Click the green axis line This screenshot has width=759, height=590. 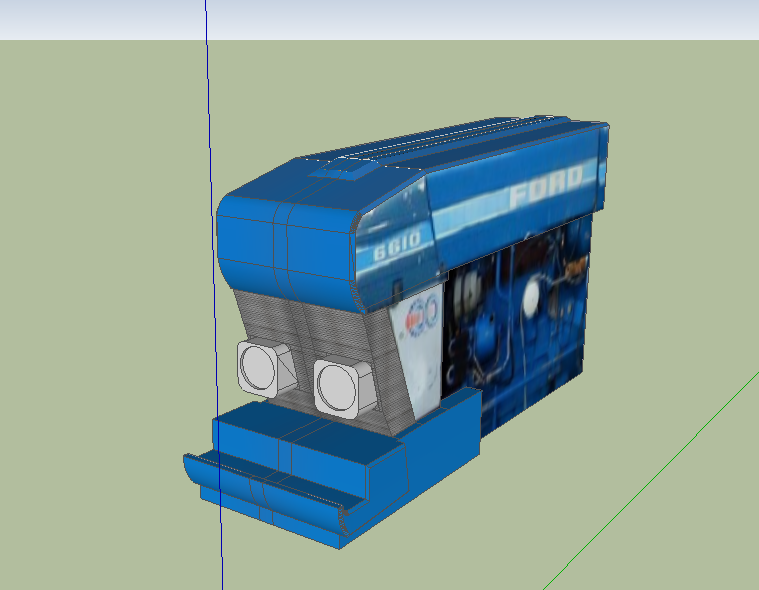651,481
